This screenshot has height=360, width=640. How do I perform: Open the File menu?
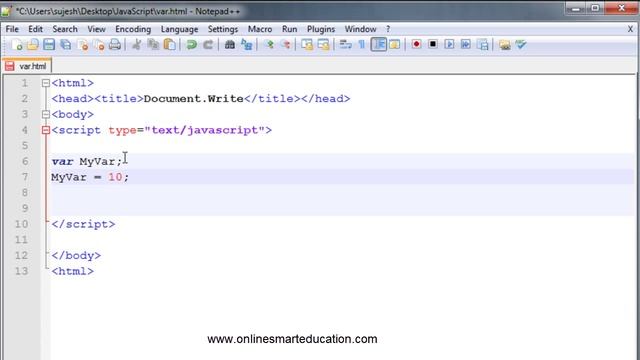pos(12,29)
